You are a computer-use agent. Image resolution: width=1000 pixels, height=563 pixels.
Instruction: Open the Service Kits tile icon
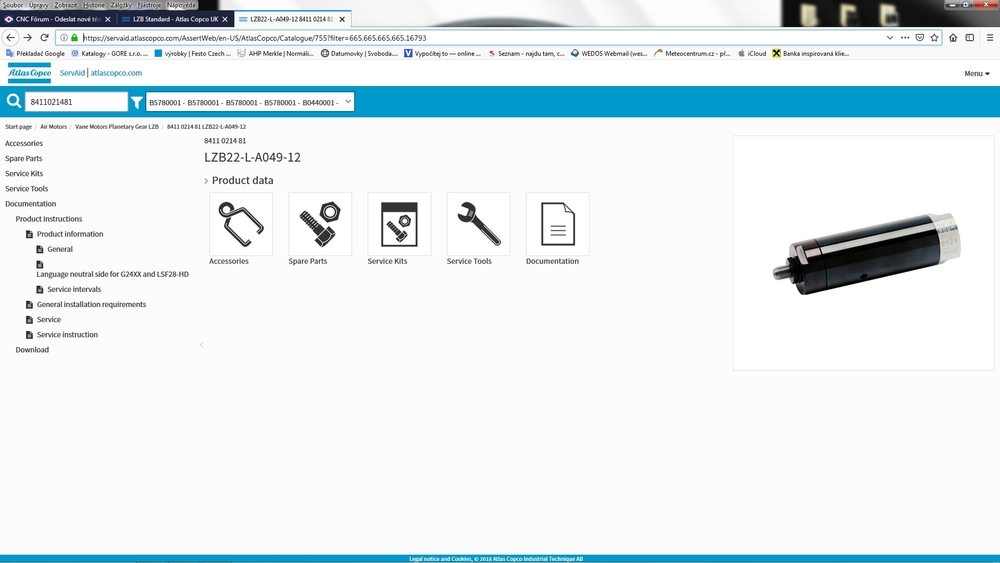tap(399, 224)
